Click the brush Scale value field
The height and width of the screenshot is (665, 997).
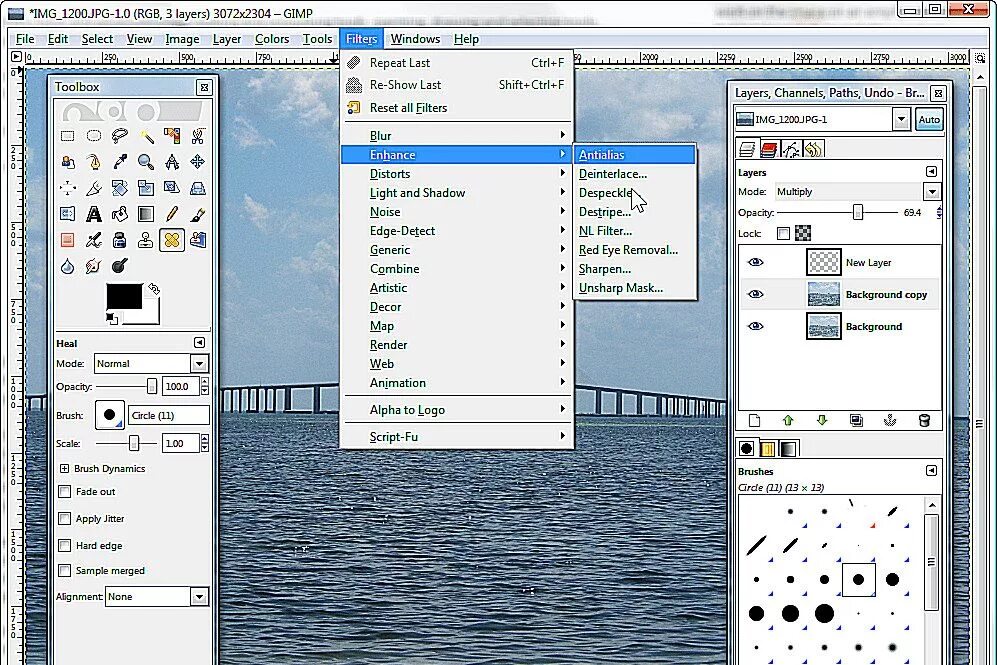pos(180,443)
